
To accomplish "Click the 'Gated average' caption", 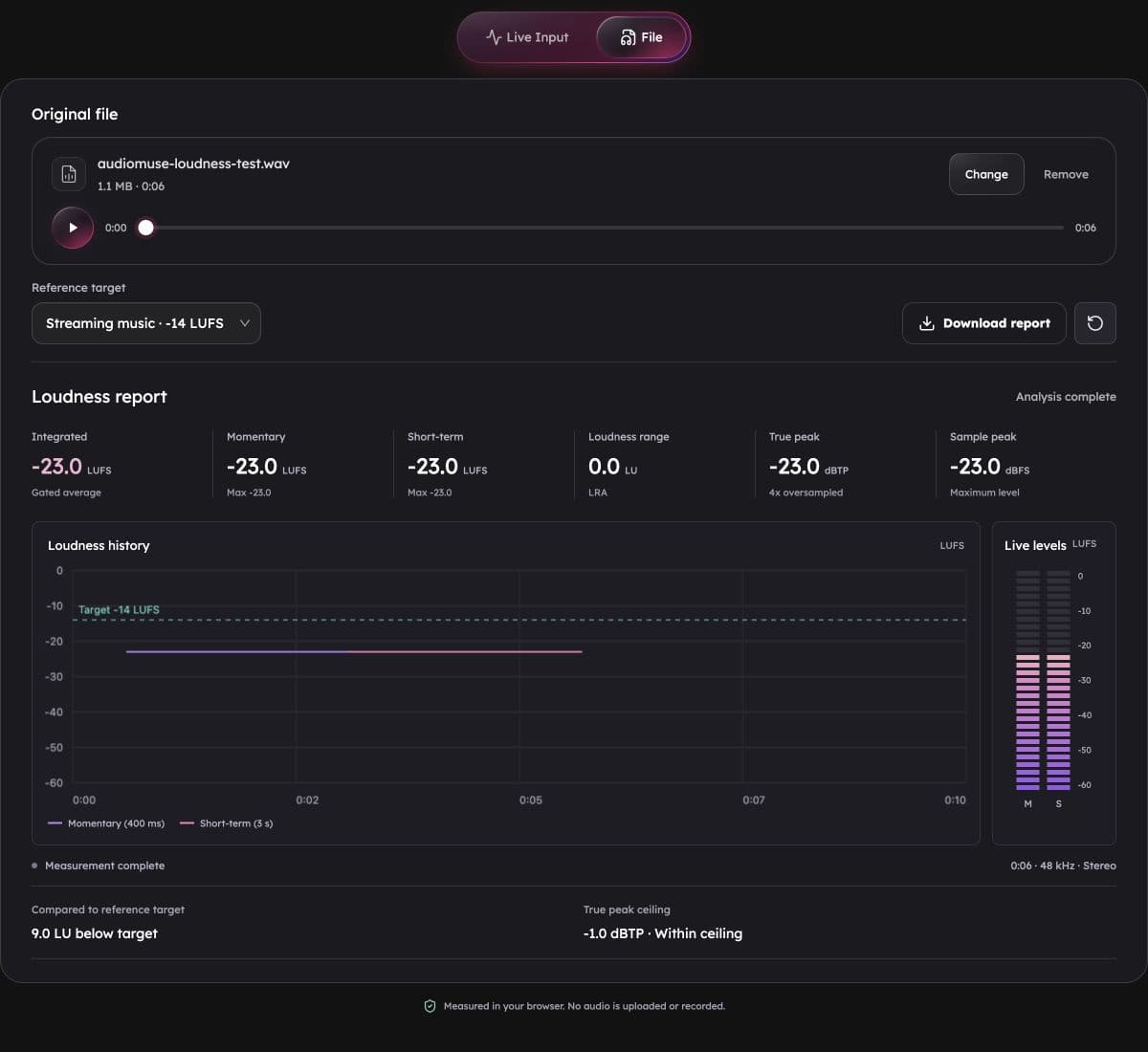I will pos(66,493).
